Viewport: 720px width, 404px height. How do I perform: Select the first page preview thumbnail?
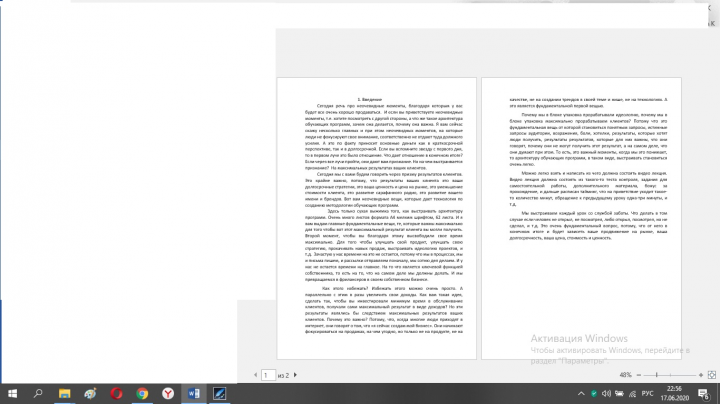point(377,219)
